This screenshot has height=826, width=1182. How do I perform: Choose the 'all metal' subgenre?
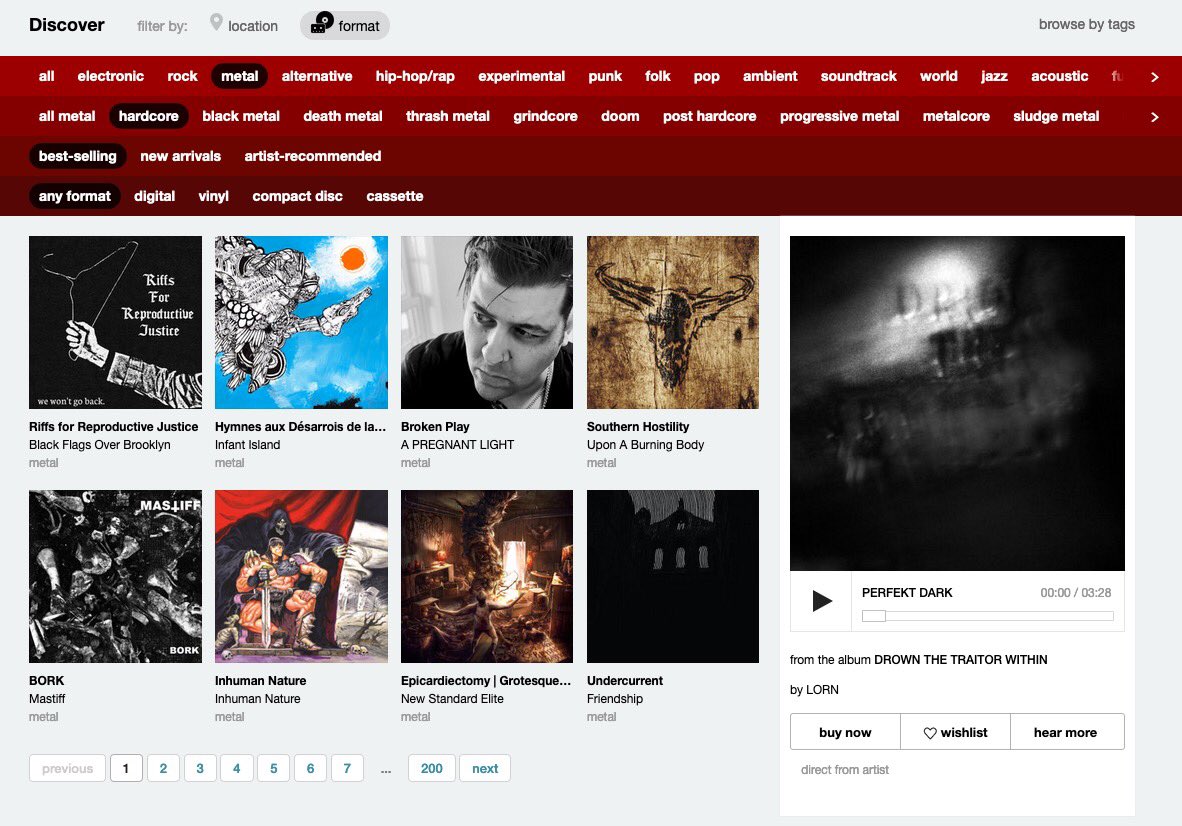pos(67,116)
